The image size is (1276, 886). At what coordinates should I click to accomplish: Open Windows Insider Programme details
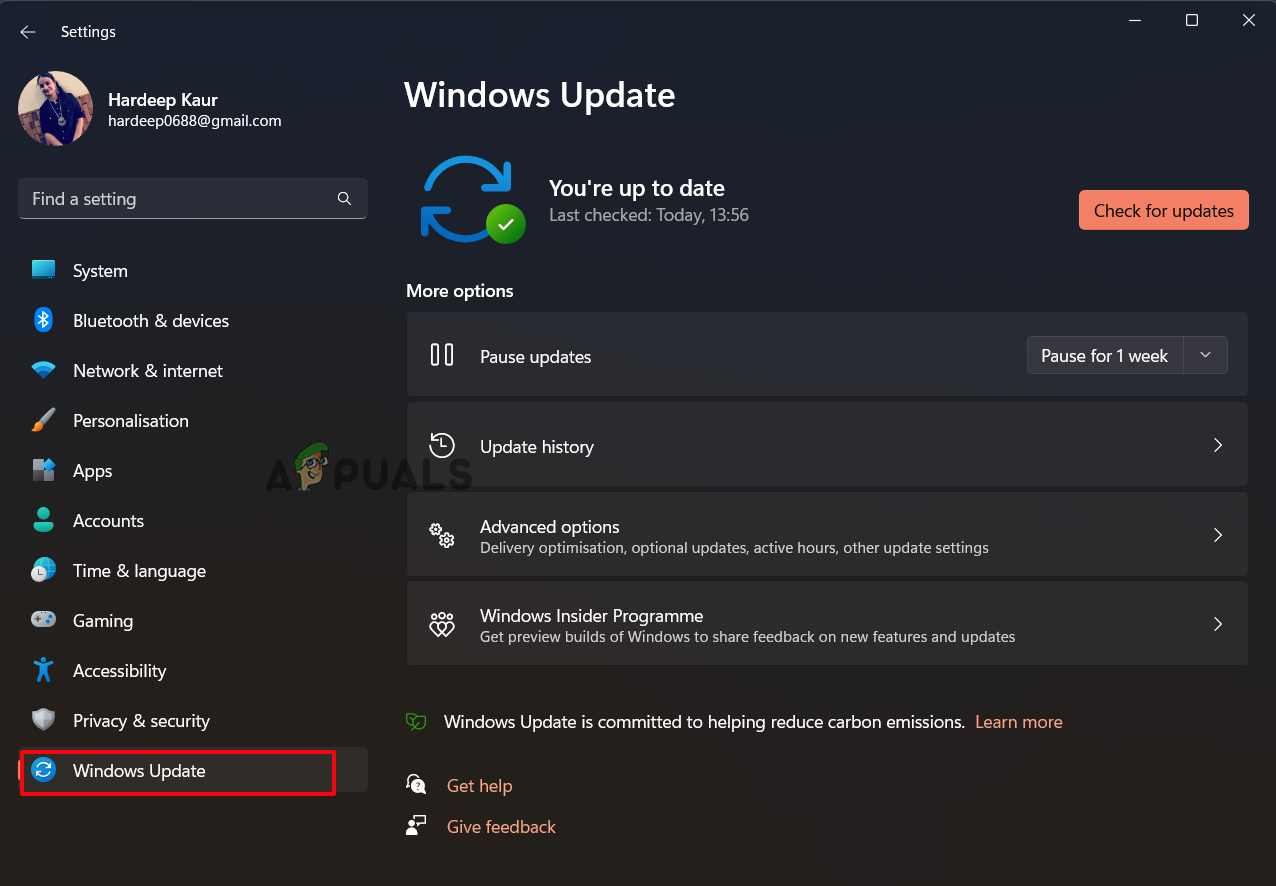827,623
